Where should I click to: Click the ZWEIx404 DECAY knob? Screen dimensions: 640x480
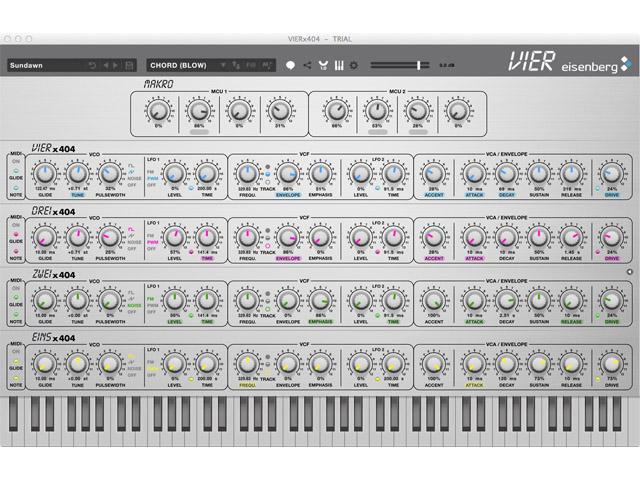pos(507,301)
